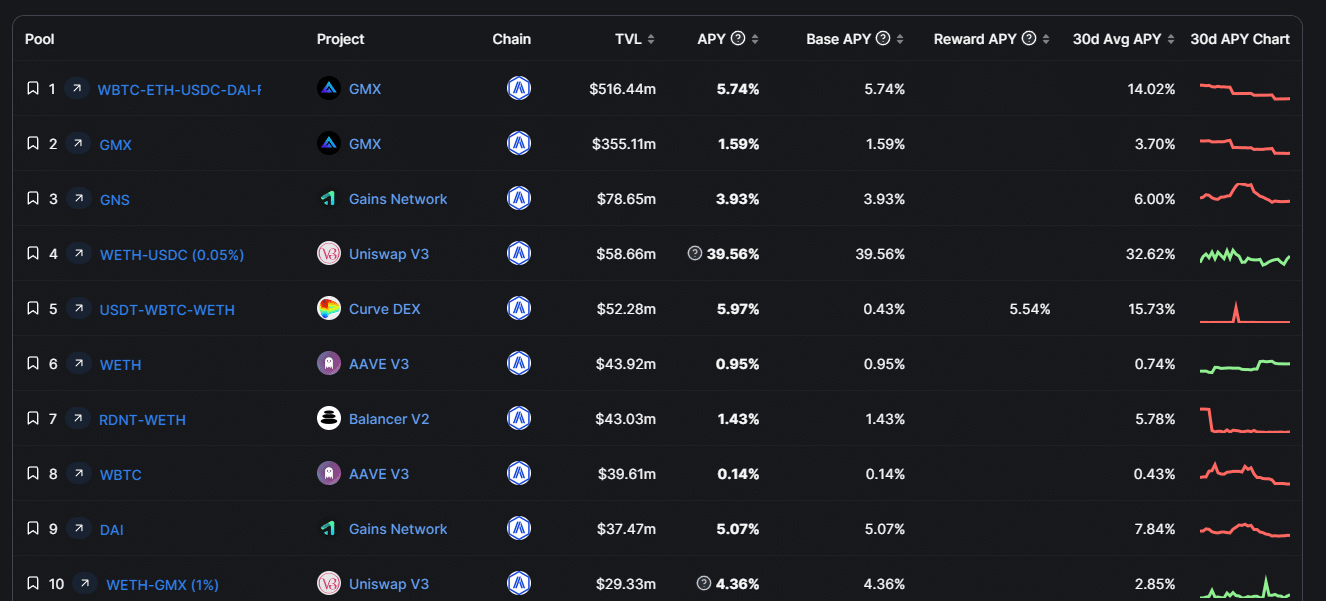This screenshot has height=601, width=1326.
Task: Open external link arrow for WETH-USDC (0.05%)
Action: click(77, 254)
